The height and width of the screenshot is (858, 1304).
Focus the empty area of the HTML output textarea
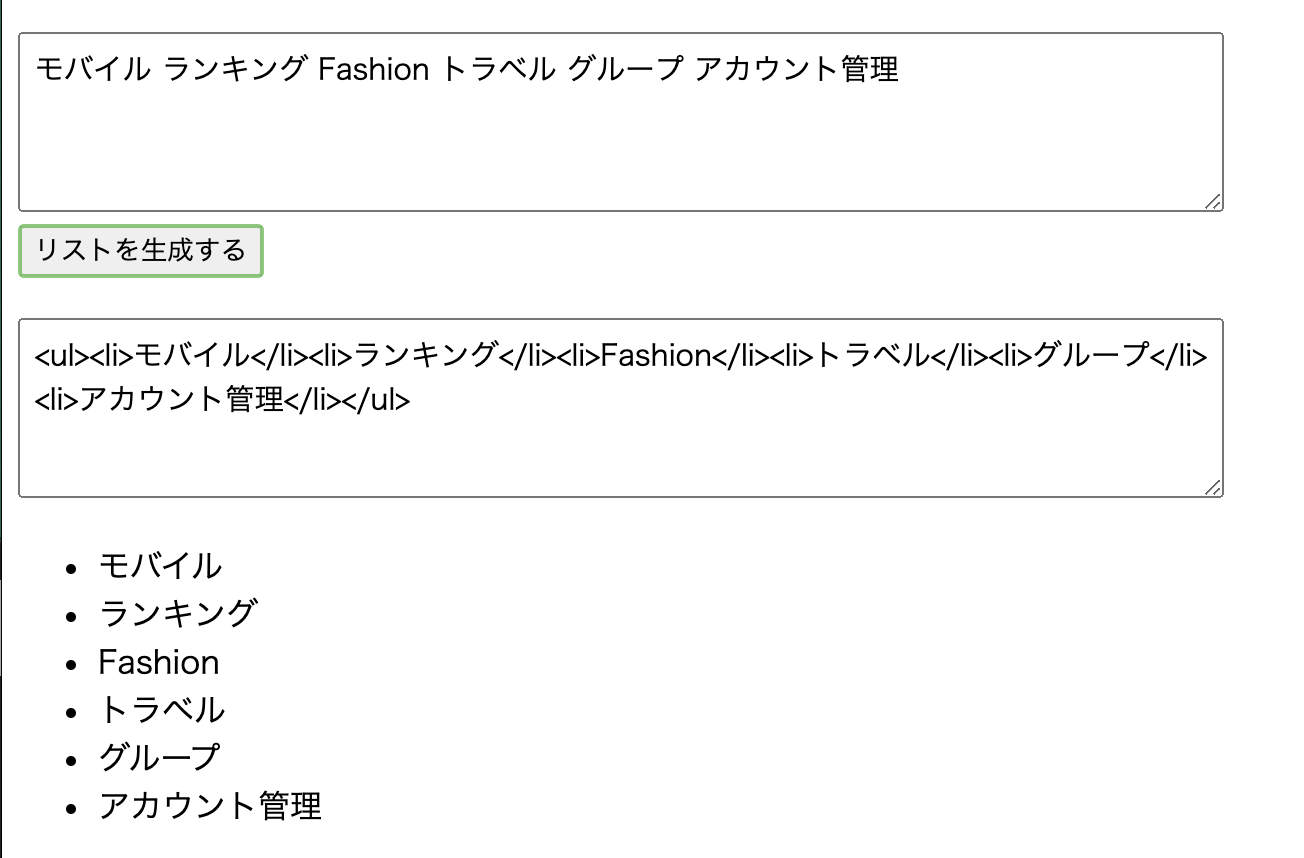(620, 455)
